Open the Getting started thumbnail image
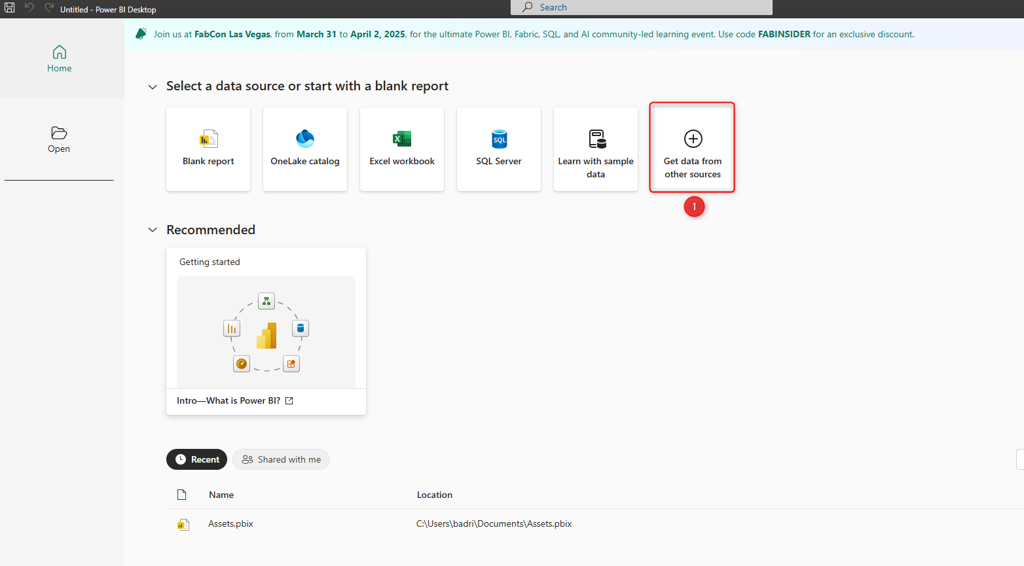Viewport: 1024px width, 566px height. [266, 332]
